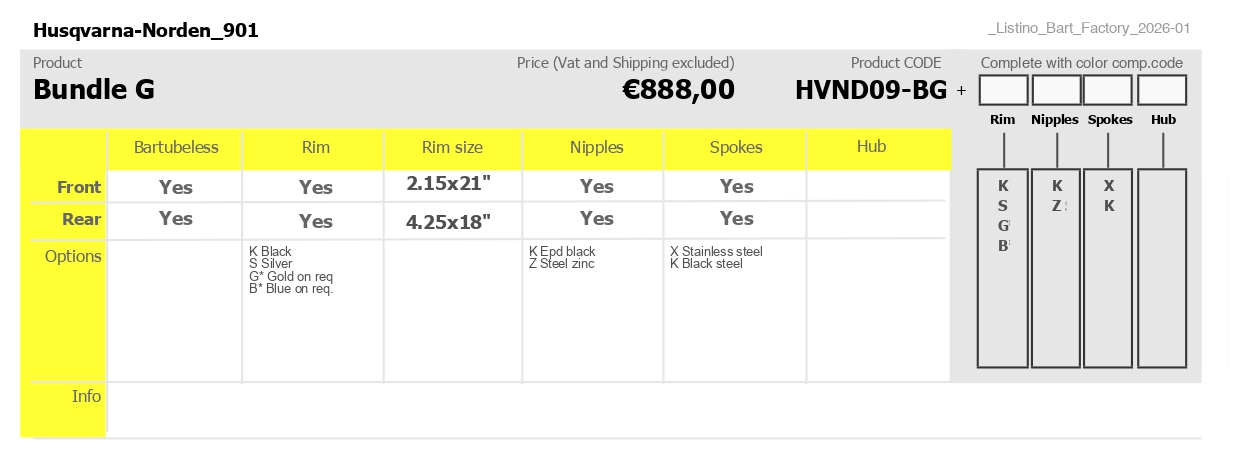This screenshot has width=1240, height=473.
Task: Select the Bartubeless column header
Action: click(176, 147)
